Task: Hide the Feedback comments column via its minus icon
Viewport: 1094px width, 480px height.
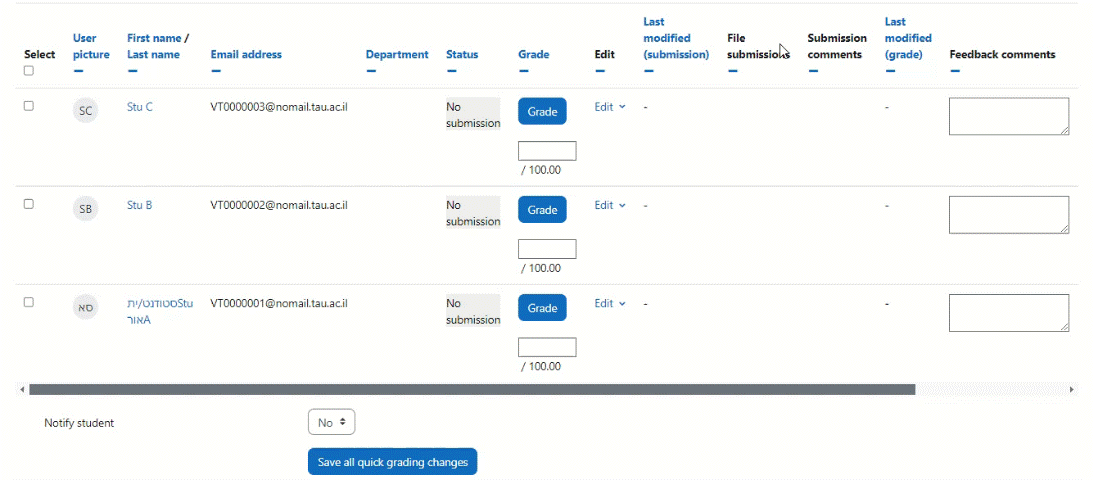Action: click(954, 71)
